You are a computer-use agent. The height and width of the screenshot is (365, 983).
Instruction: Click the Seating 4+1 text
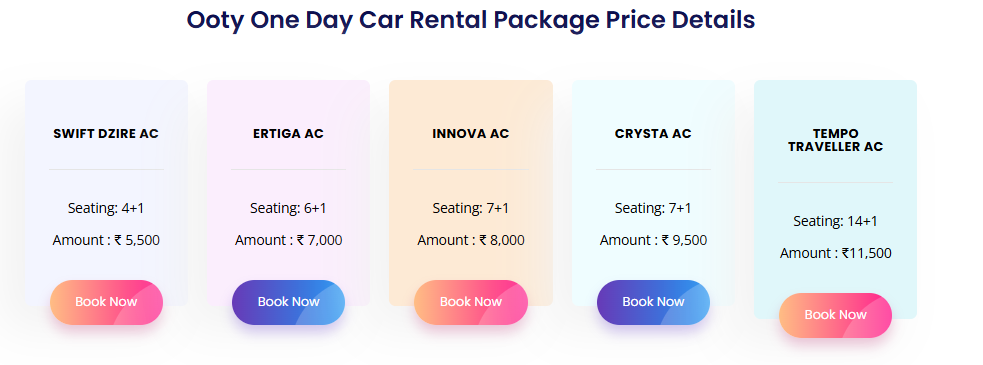106,208
